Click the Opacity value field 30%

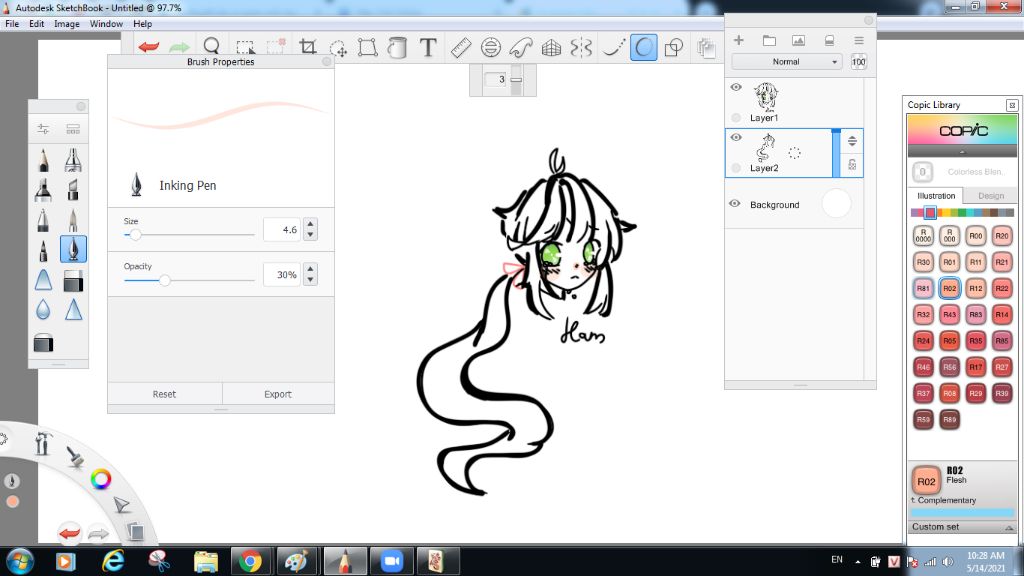(282, 275)
